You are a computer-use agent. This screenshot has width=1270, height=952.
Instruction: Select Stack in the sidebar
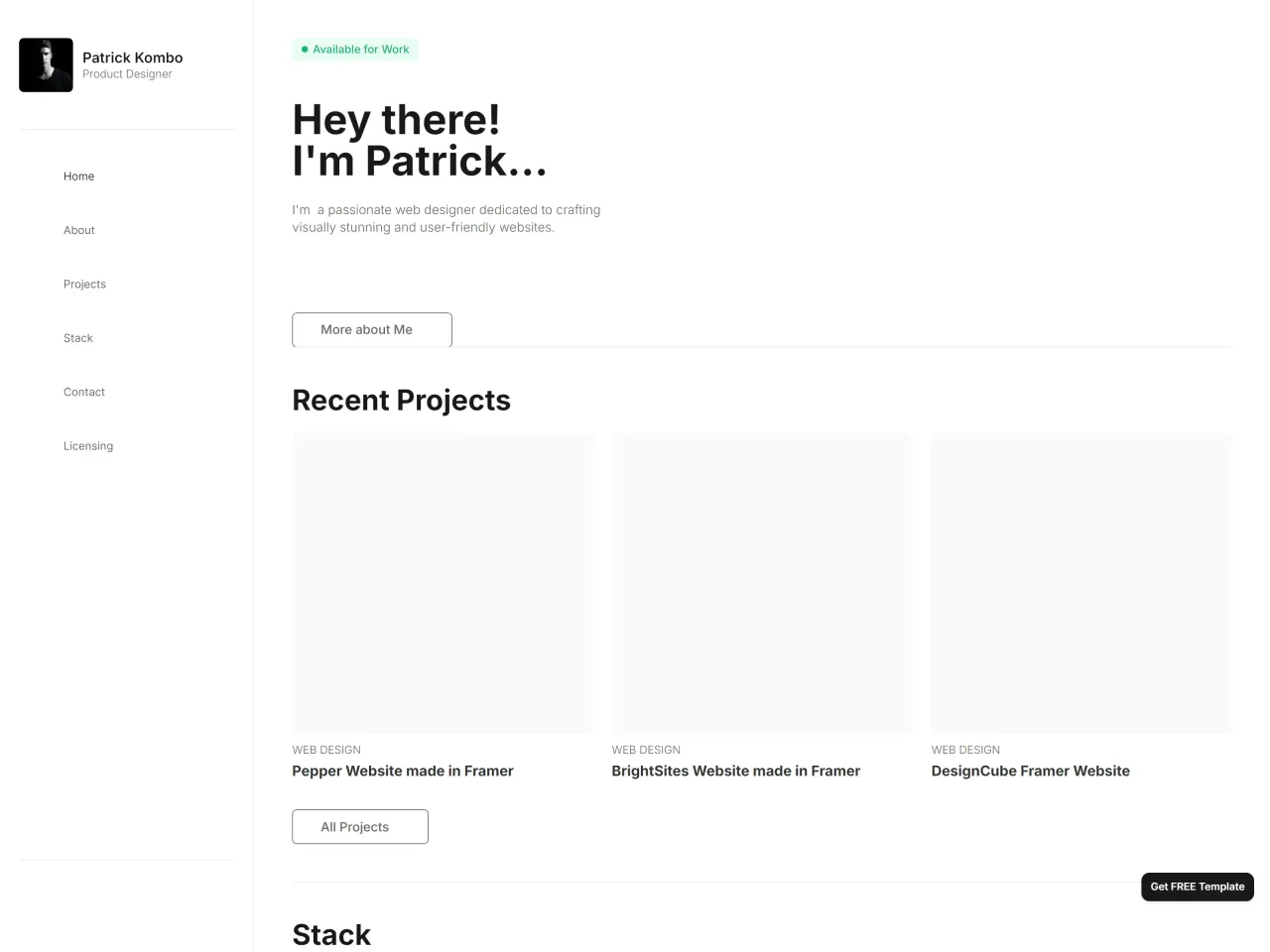(78, 338)
